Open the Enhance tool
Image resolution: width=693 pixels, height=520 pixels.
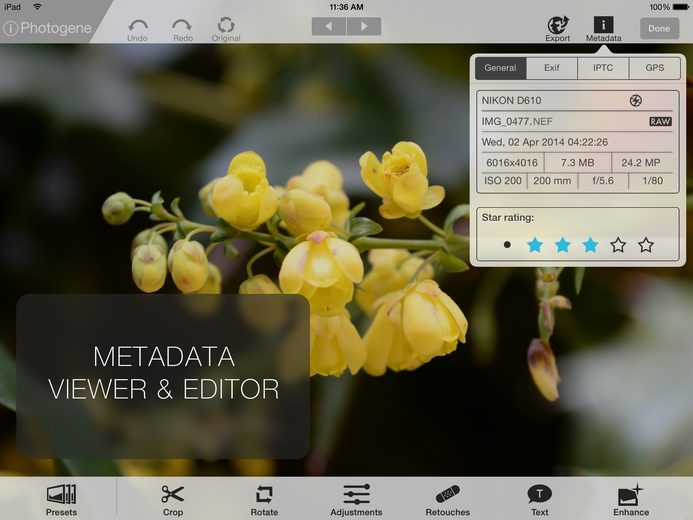pos(631,500)
